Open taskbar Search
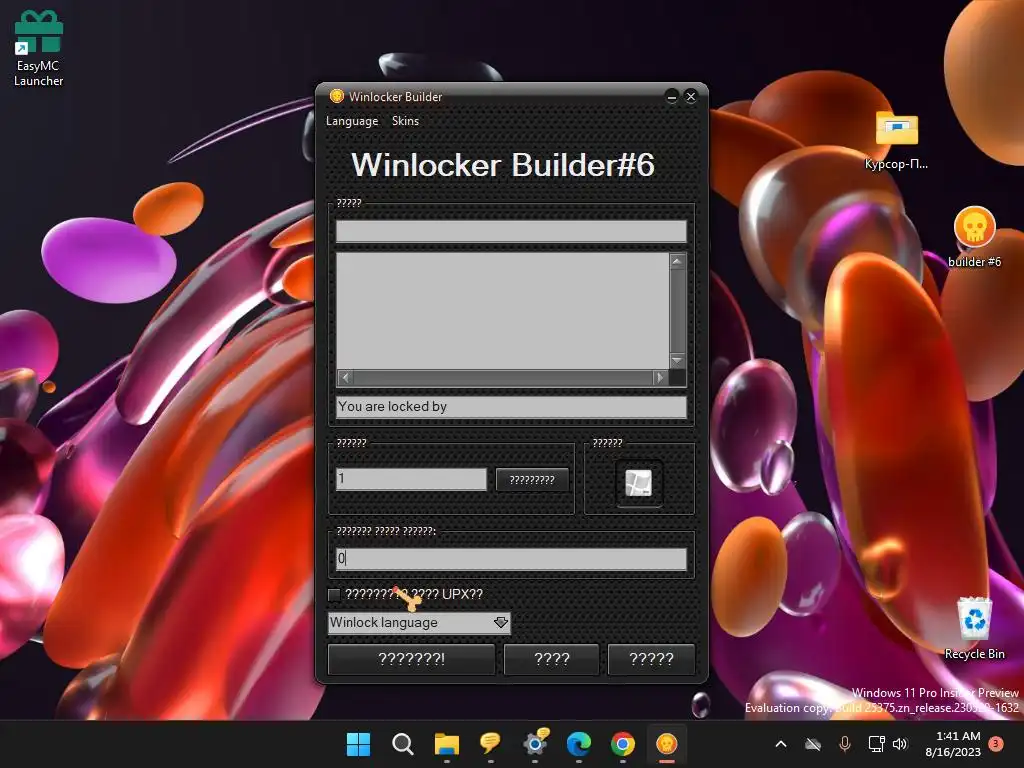 click(402, 744)
